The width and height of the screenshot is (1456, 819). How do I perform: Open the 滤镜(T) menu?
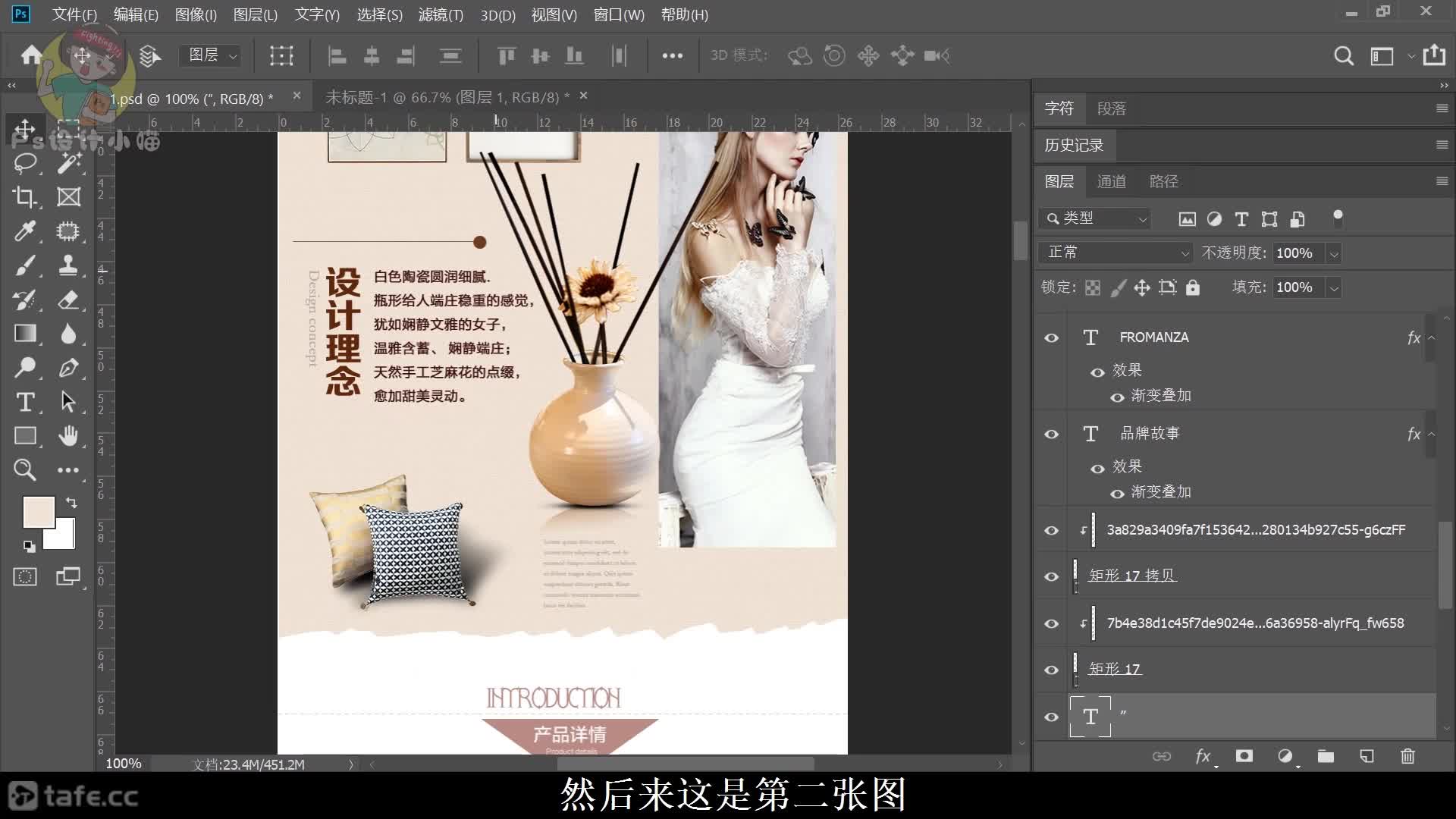pyautogui.click(x=441, y=14)
